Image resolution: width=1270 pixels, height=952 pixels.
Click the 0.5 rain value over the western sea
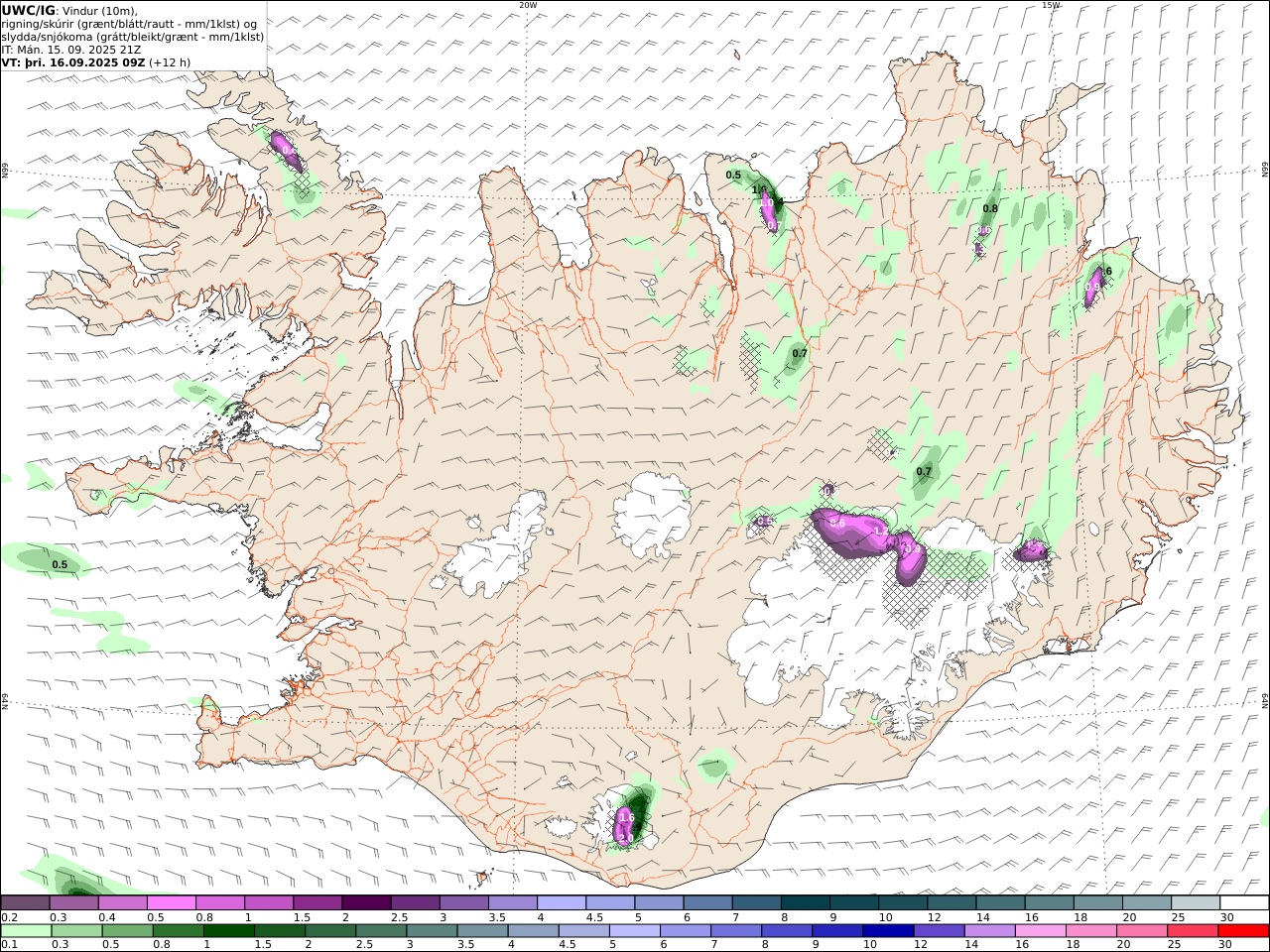pyautogui.click(x=60, y=565)
